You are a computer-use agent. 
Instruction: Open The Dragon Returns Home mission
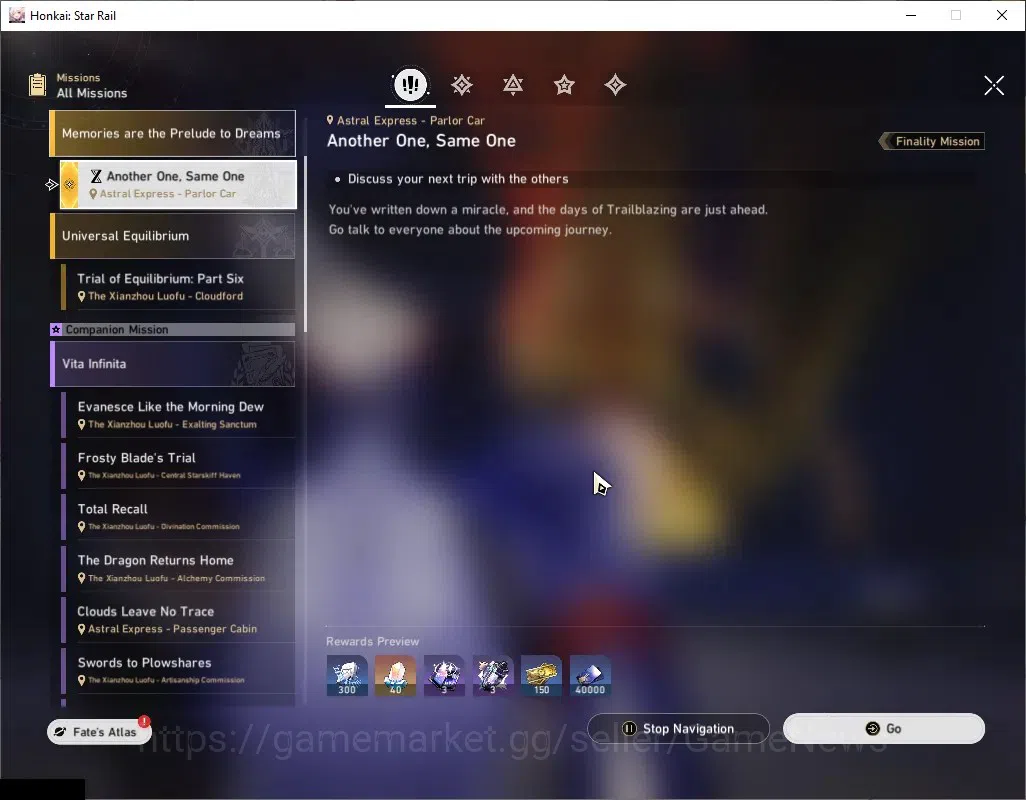[178, 568]
